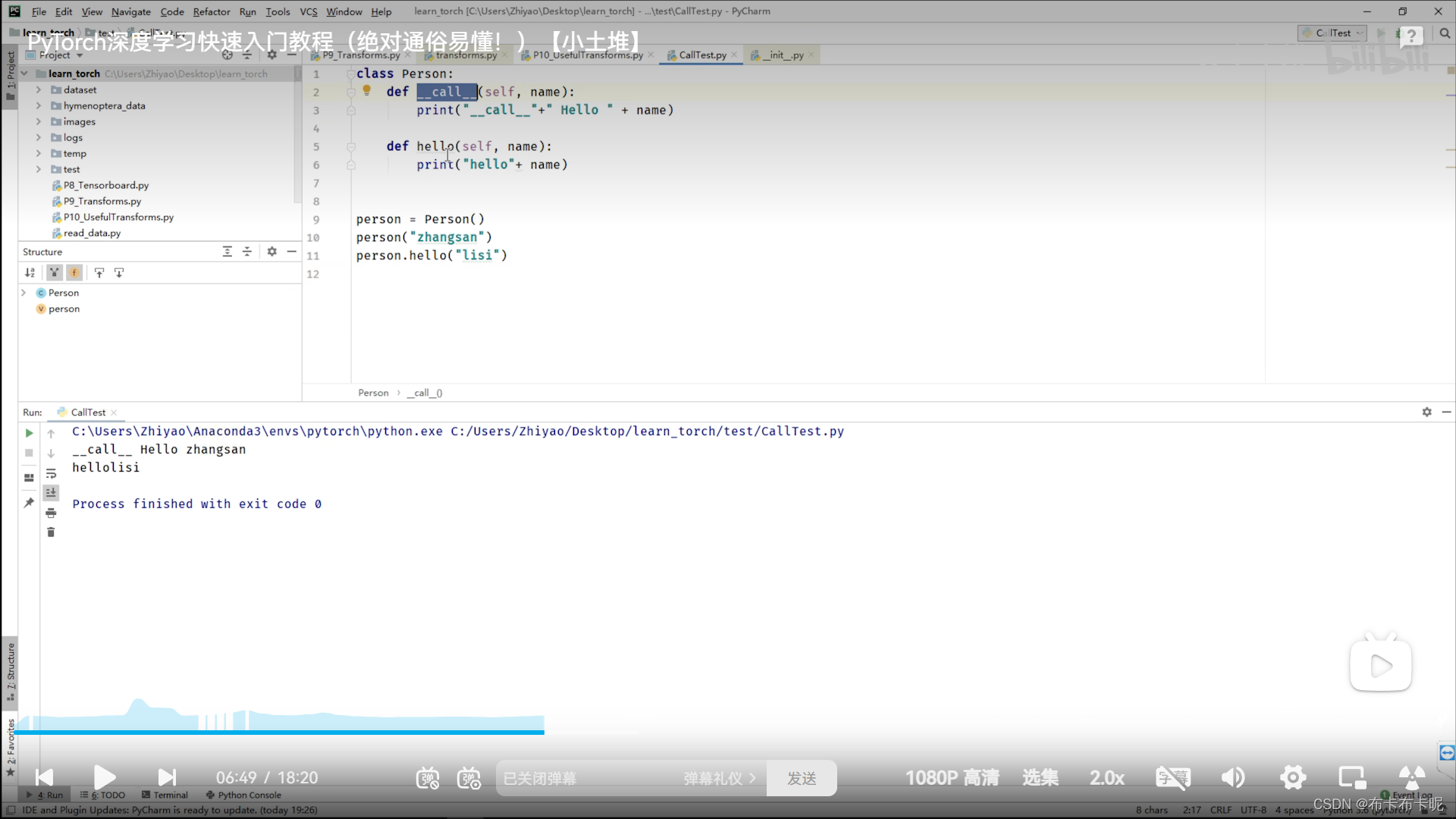1456x819 pixels.
Task: Open the Refactor menu
Action: click(211, 11)
